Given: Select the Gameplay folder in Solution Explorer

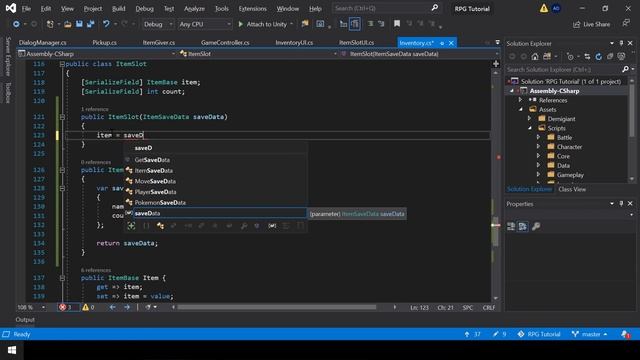Looking at the screenshot, I should [x=570, y=175].
